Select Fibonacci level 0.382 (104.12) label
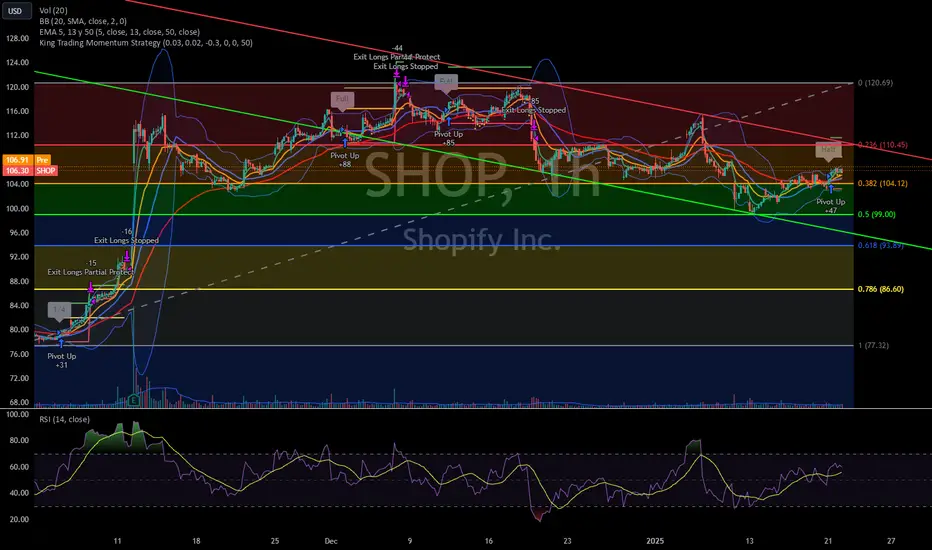This screenshot has width=932, height=550. 883,183
